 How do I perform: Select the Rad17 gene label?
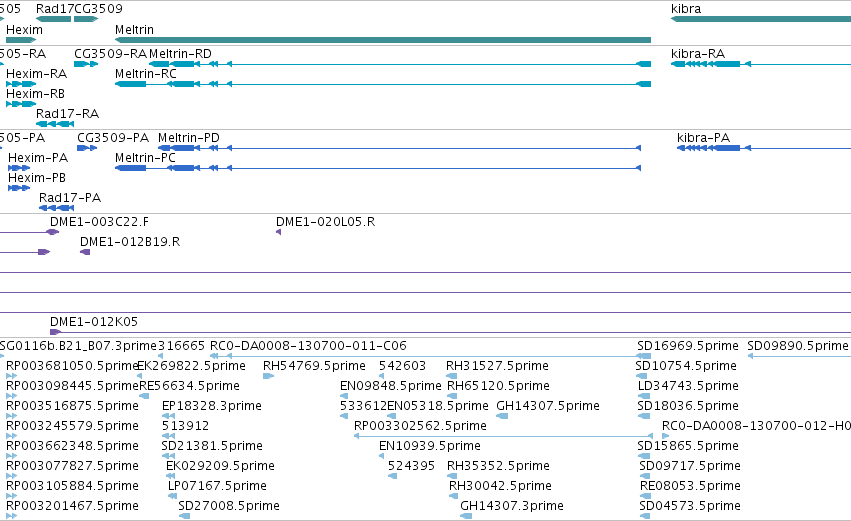[54, 9]
